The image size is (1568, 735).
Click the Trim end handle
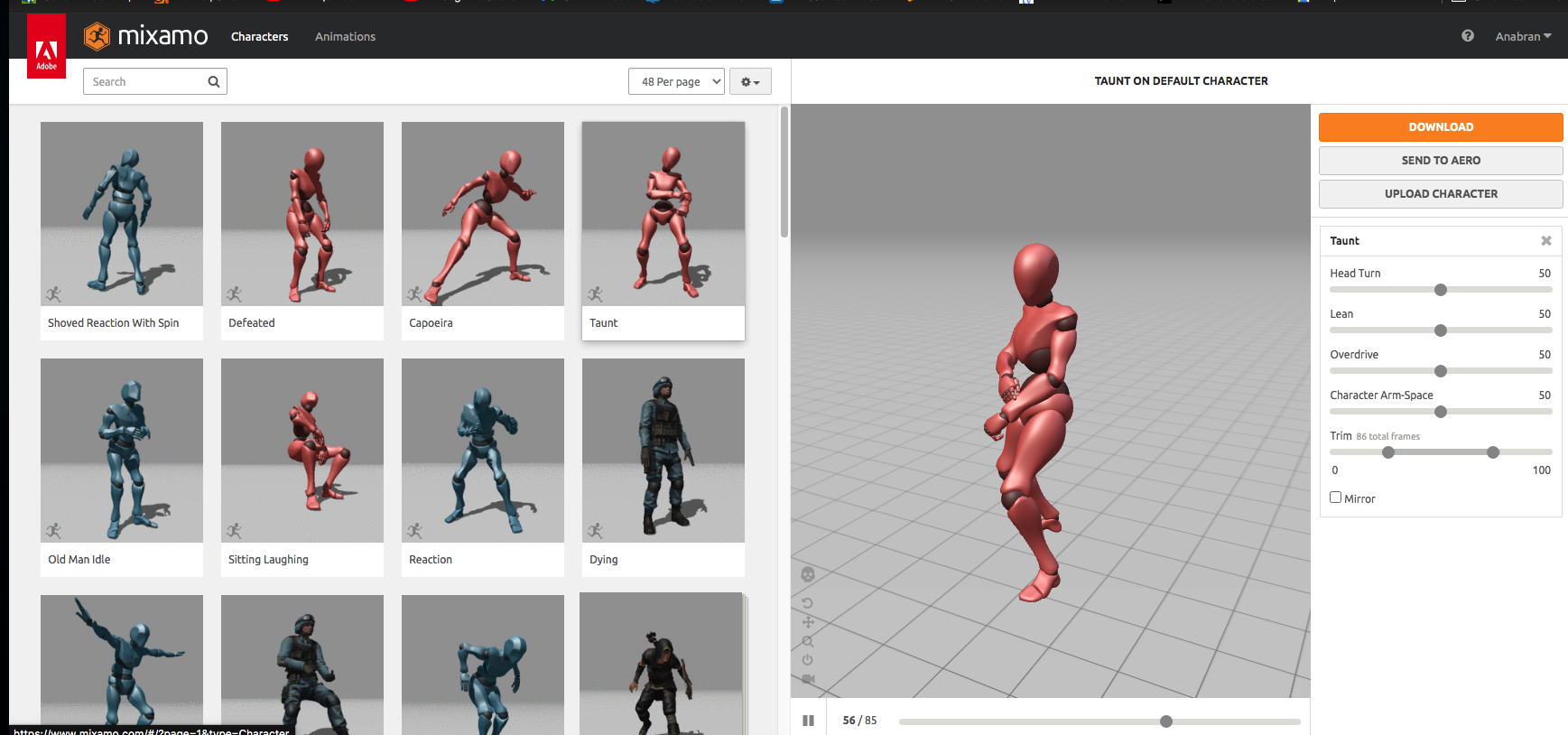[1493, 452]
